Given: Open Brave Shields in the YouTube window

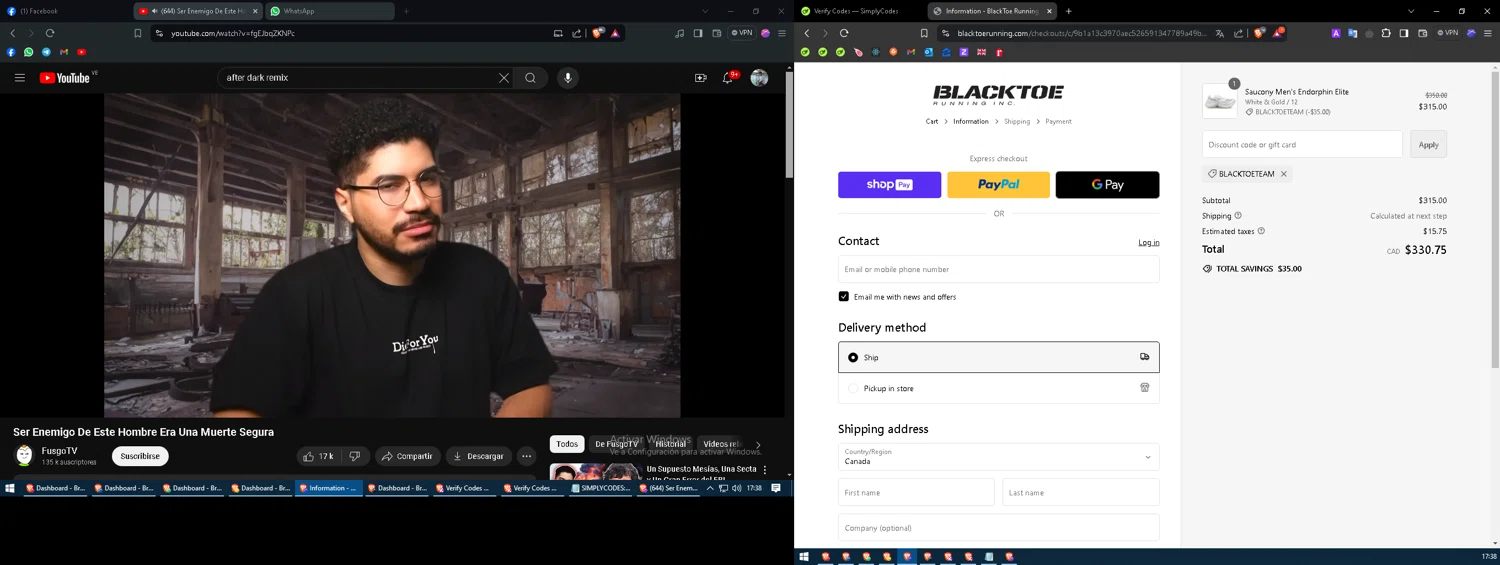Looking at the screenshot, I should [x=597, y=33].
